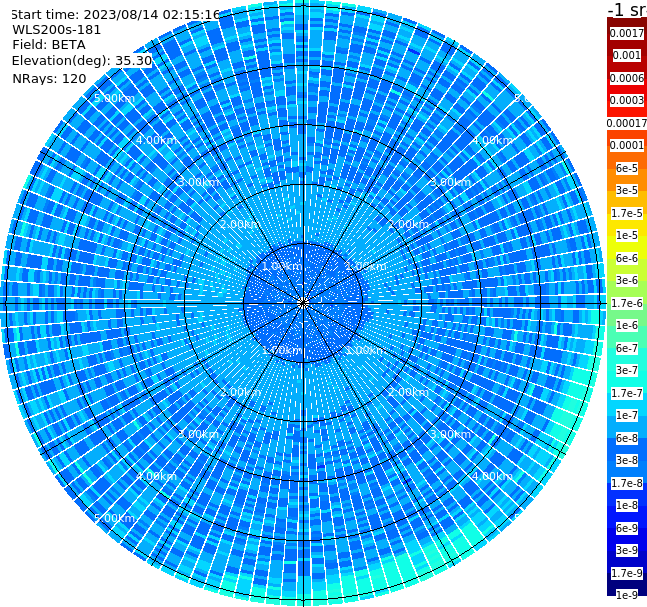
Task: Click the 0.0003 color scale label
Action: [627, 100]
